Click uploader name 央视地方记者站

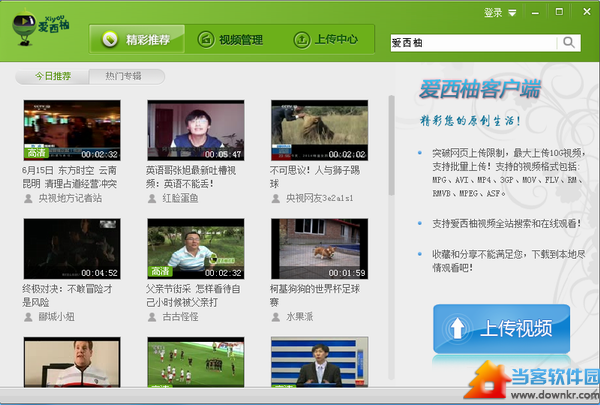pyautogui.click(x=70, y=198)
